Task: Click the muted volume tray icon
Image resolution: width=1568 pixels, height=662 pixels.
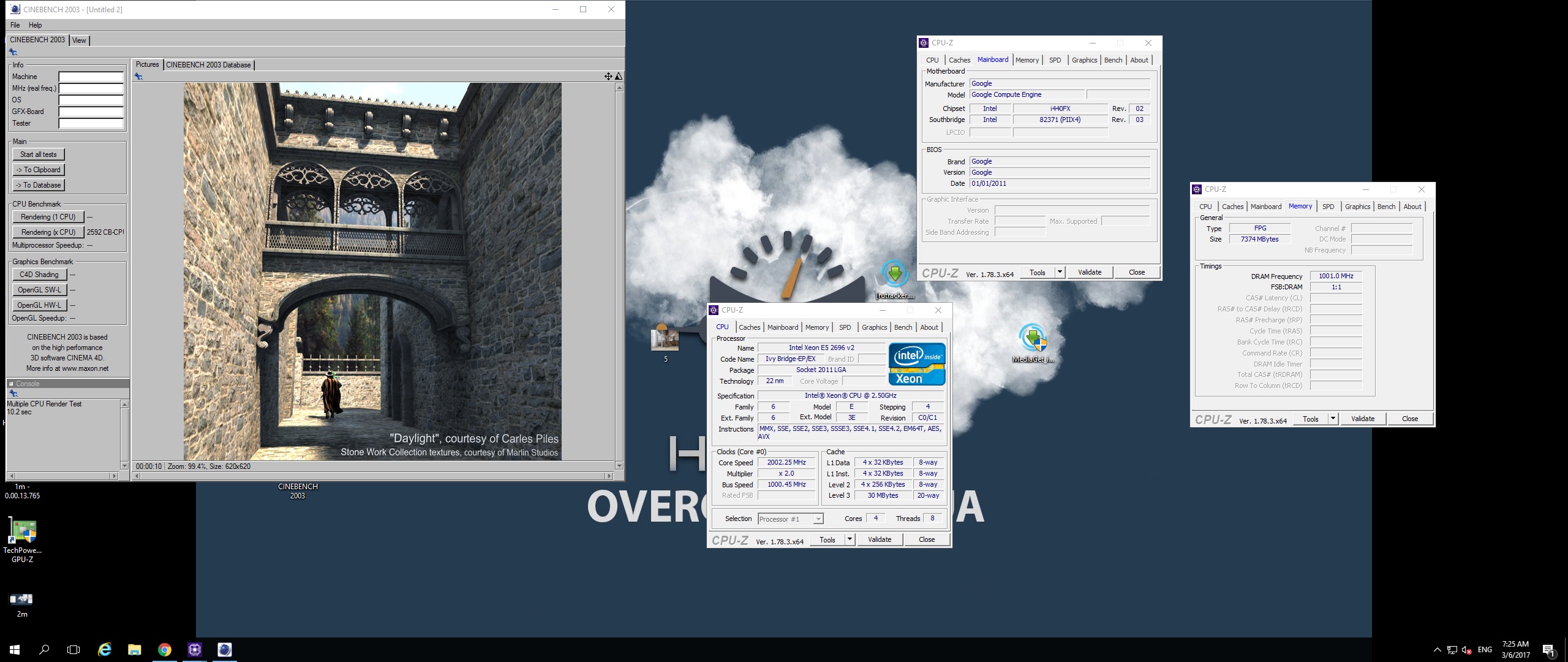Action: click(x=1467, y=650)
